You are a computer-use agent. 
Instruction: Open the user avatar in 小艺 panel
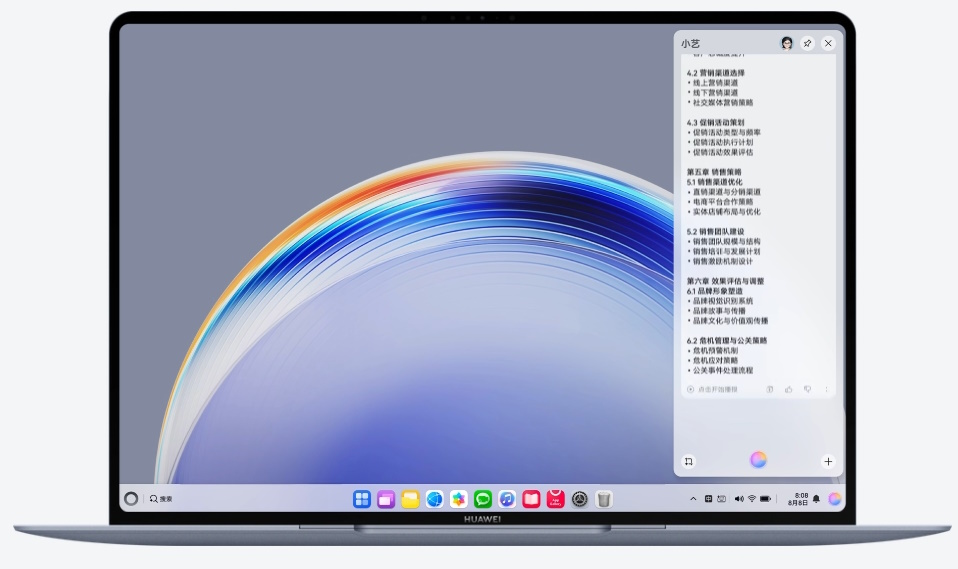(x=787, y=43)
